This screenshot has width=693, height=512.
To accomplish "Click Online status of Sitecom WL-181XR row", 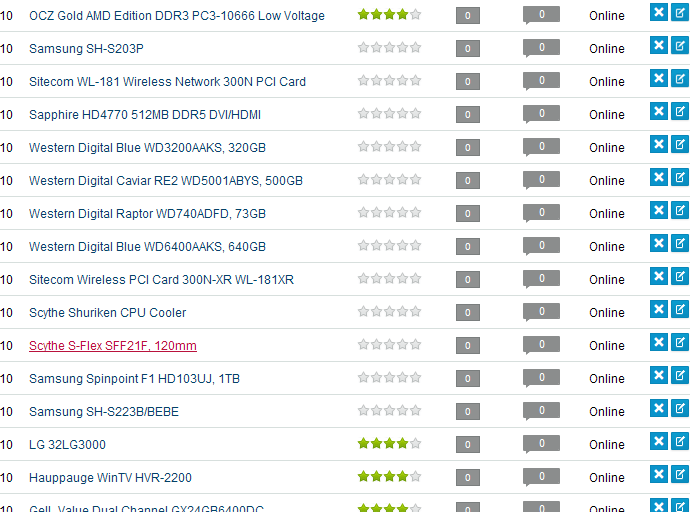I will [607, 280].
